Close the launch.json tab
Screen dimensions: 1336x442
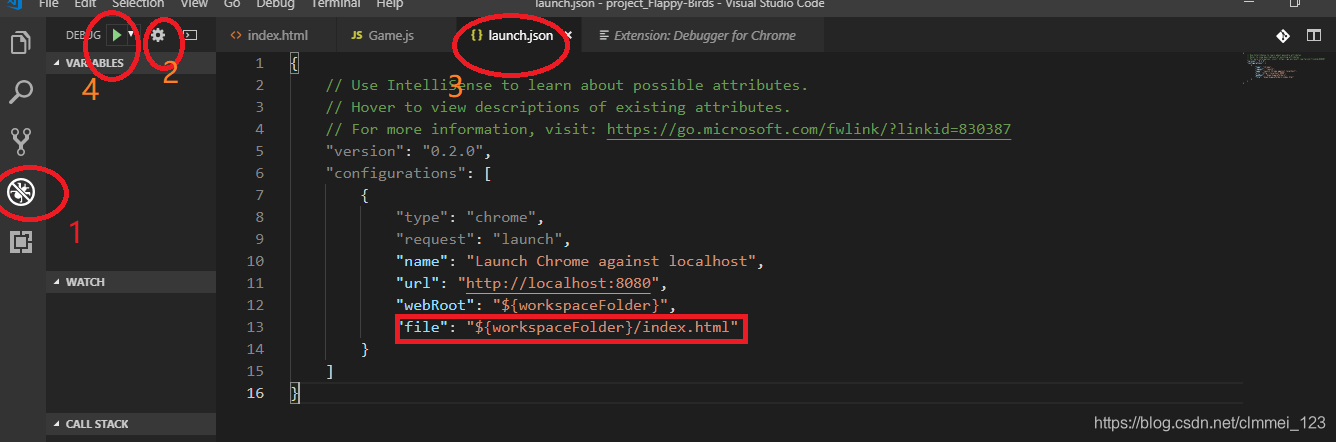tap(567, 35)
